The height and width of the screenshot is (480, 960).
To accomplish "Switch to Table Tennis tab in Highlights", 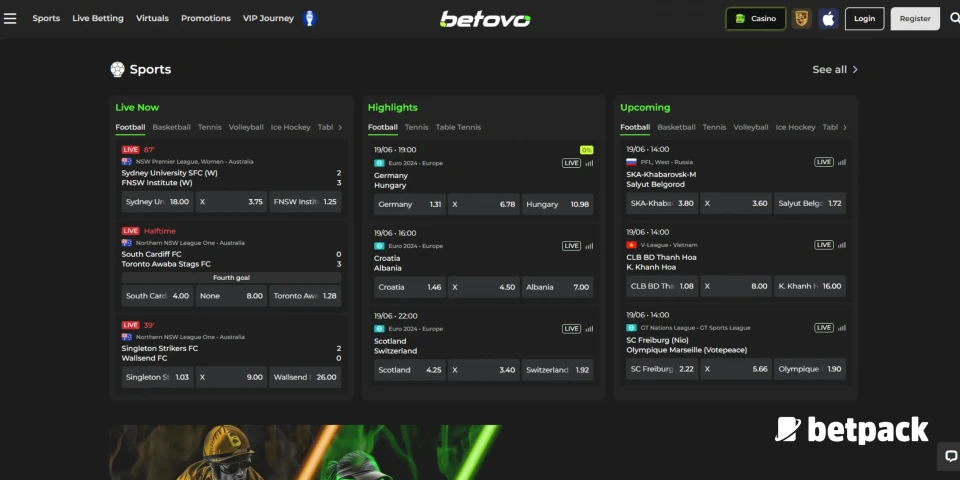I will tap(458, 128).
